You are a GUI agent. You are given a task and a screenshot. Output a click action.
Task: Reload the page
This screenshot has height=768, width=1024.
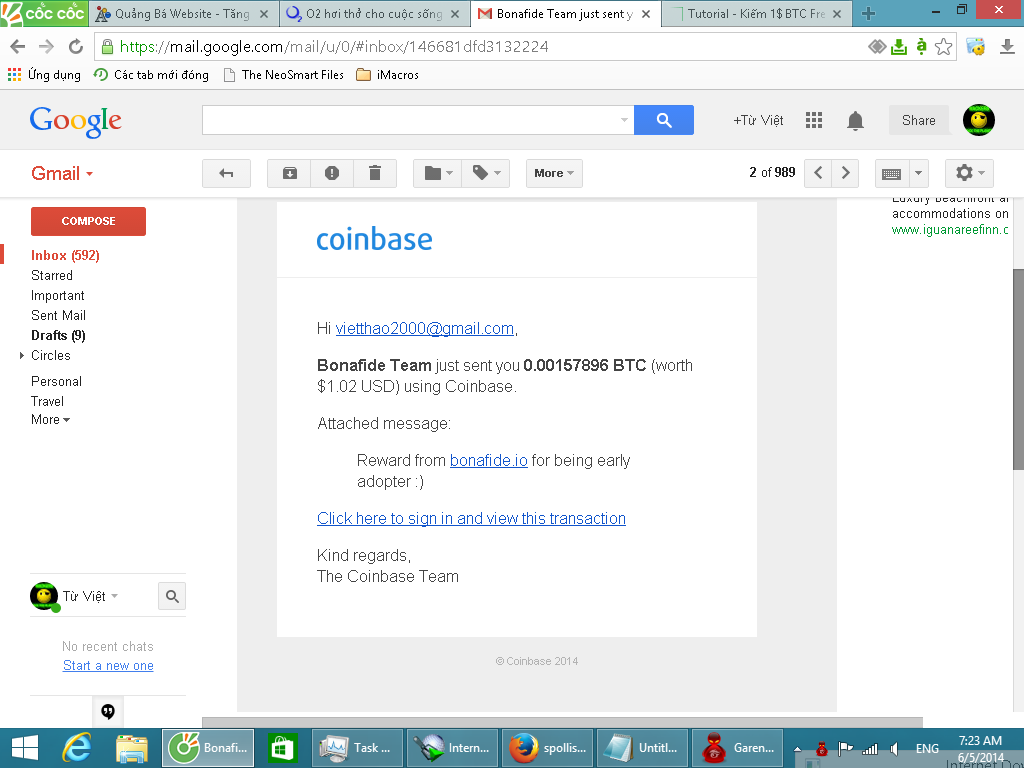point(76,46)
